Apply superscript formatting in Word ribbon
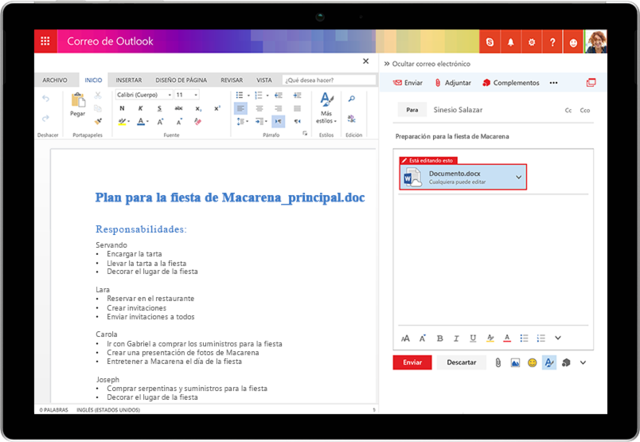This screenshot has width=640, height=442. [x=217, y=109]
